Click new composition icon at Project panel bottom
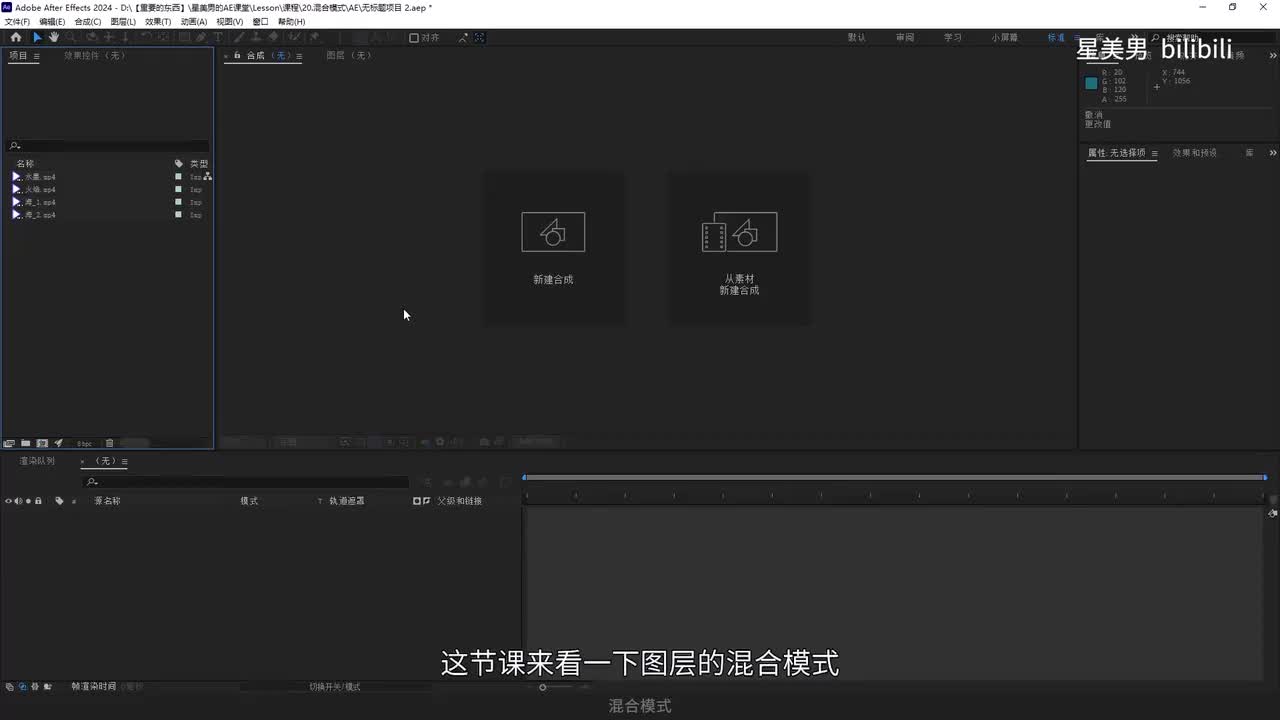1280x720 pixels. tap(42, 443)
